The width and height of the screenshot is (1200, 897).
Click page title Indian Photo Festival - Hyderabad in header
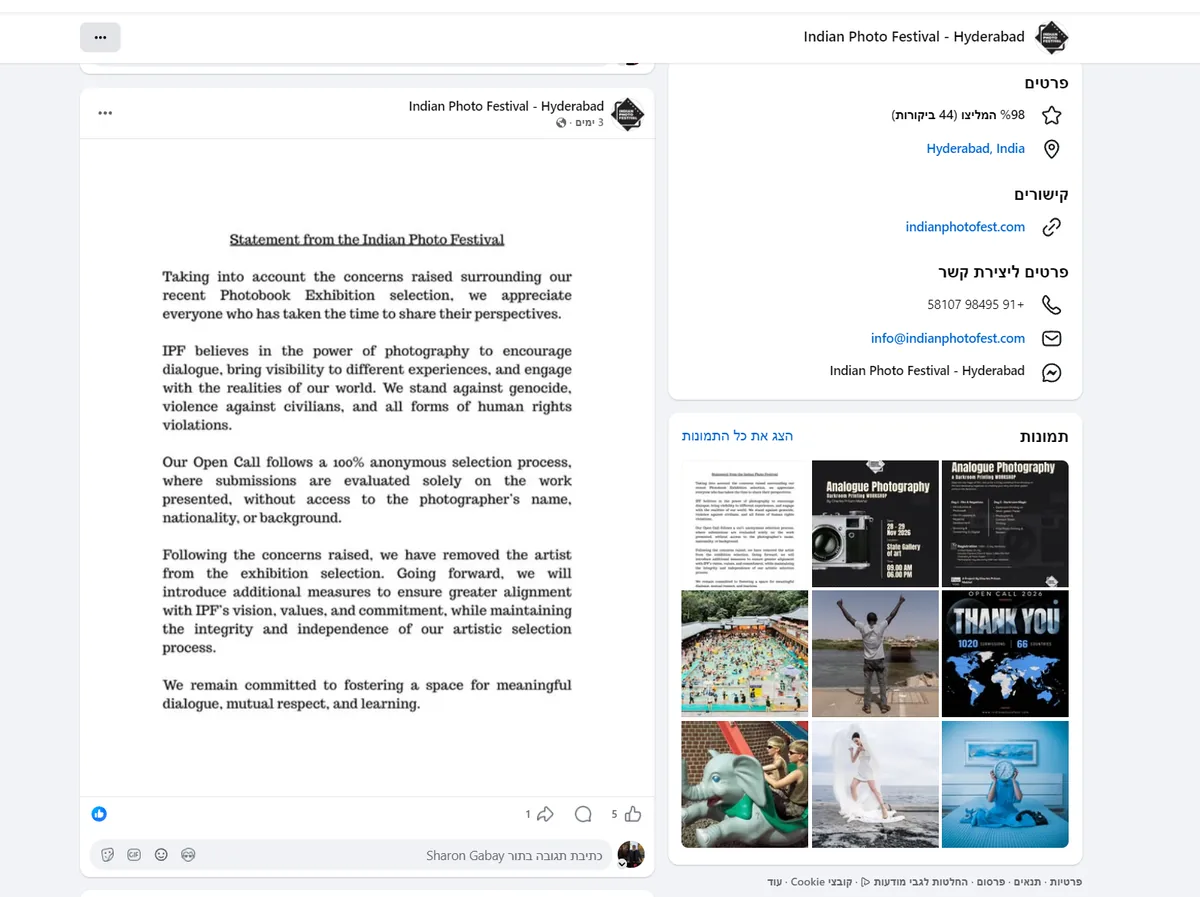click(x=914, y=37)
